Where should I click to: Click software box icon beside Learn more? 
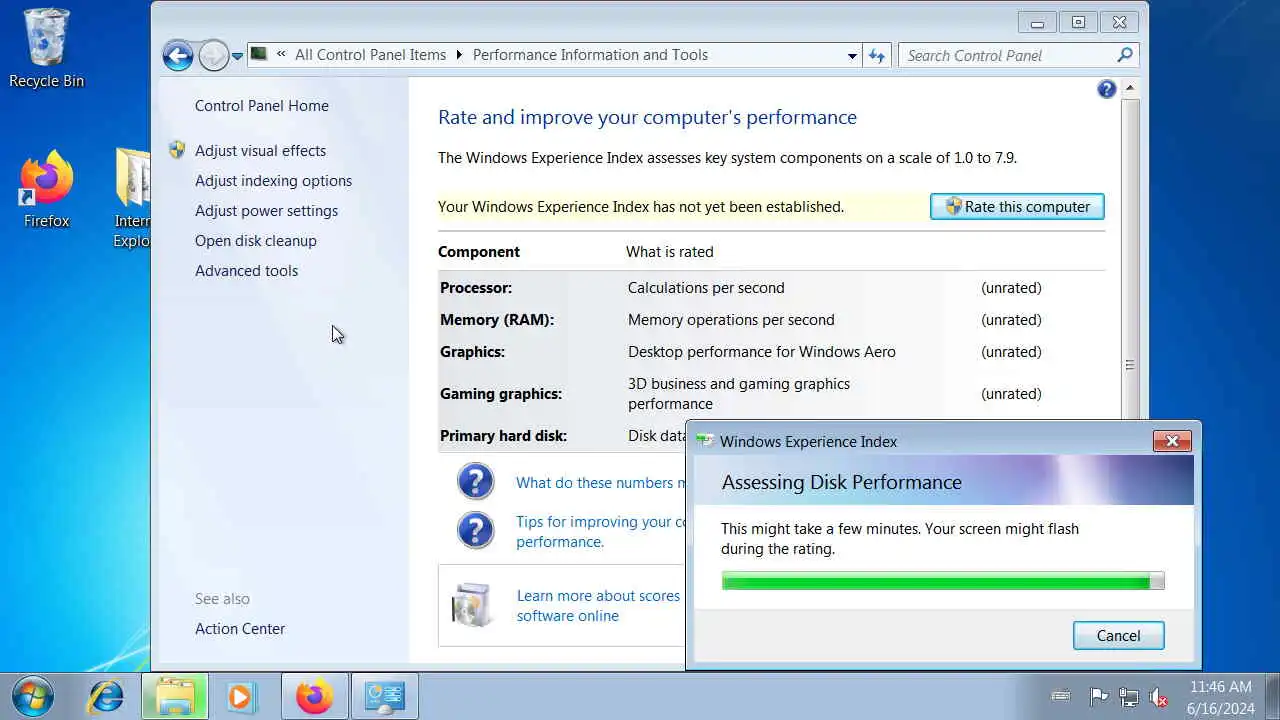click(471, 605)
